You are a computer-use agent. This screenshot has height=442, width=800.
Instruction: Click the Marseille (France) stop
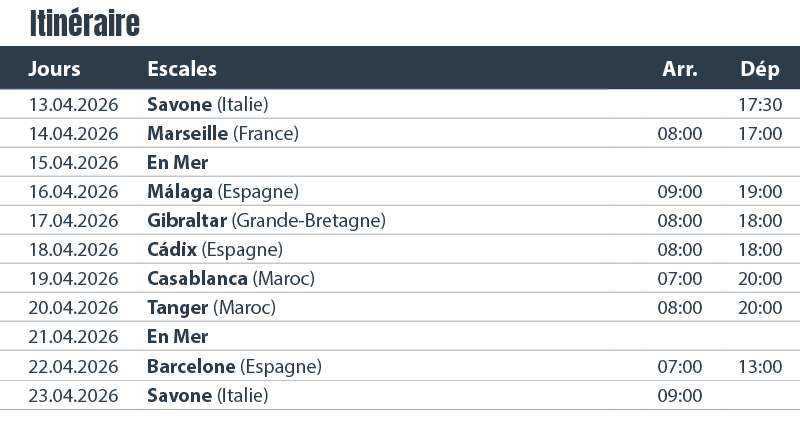(223, 133)
